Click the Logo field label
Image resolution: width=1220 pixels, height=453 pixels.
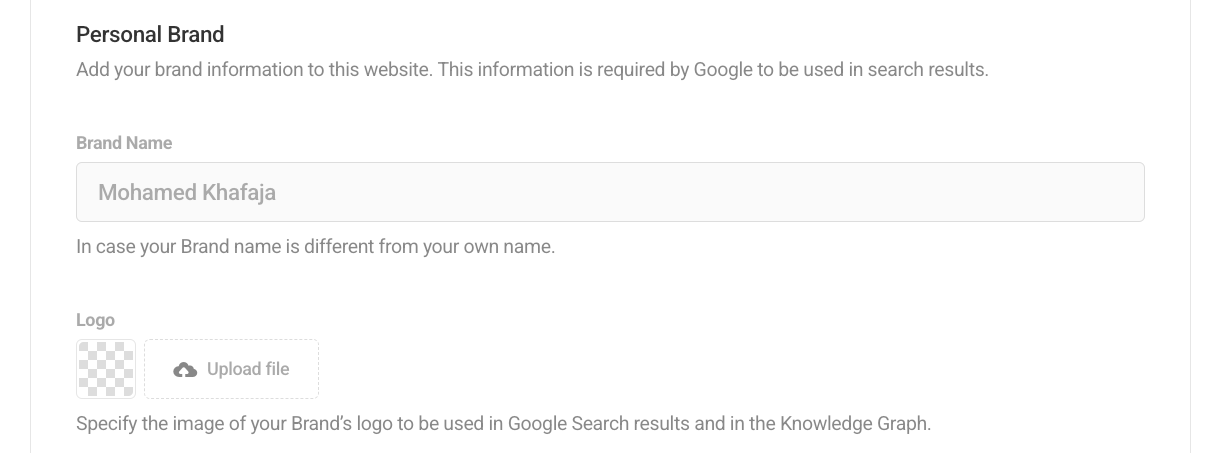95,320
